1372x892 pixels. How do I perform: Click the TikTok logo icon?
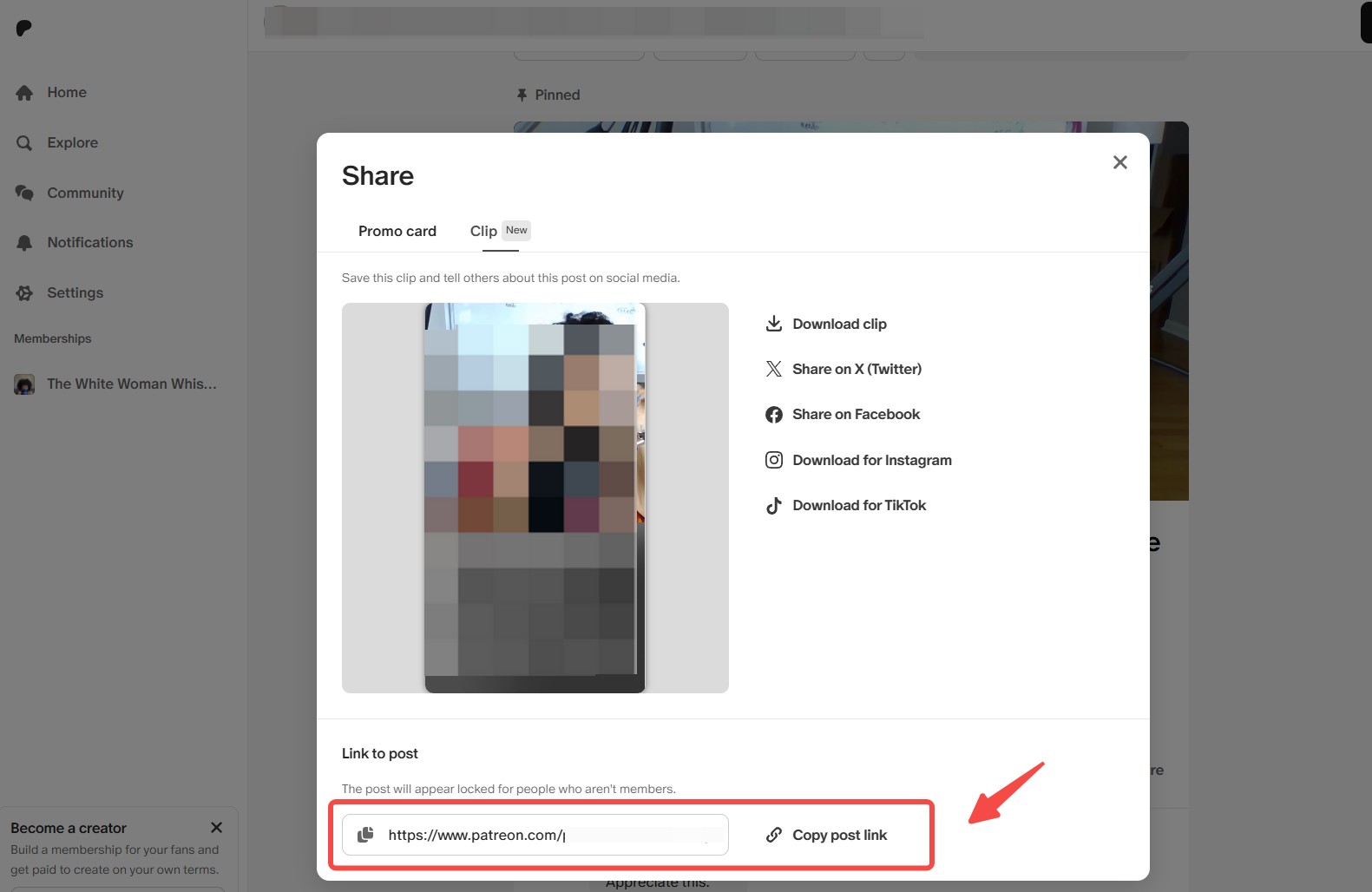[x=774, y=506]
